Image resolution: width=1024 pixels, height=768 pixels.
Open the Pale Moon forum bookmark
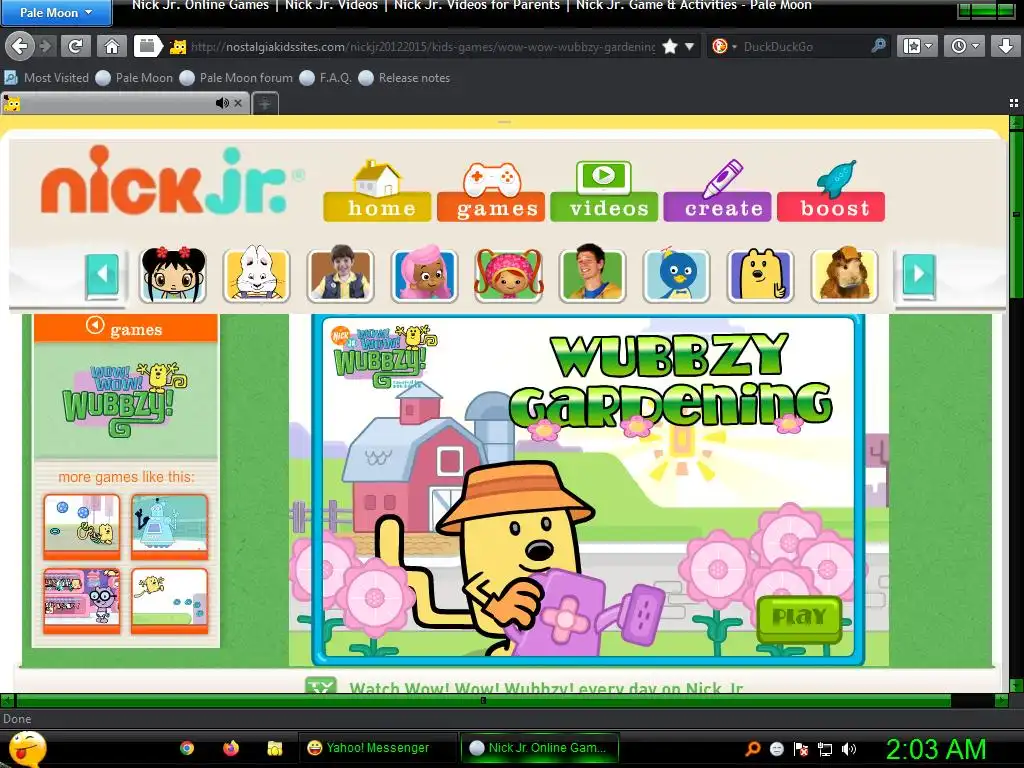[236, 78]
